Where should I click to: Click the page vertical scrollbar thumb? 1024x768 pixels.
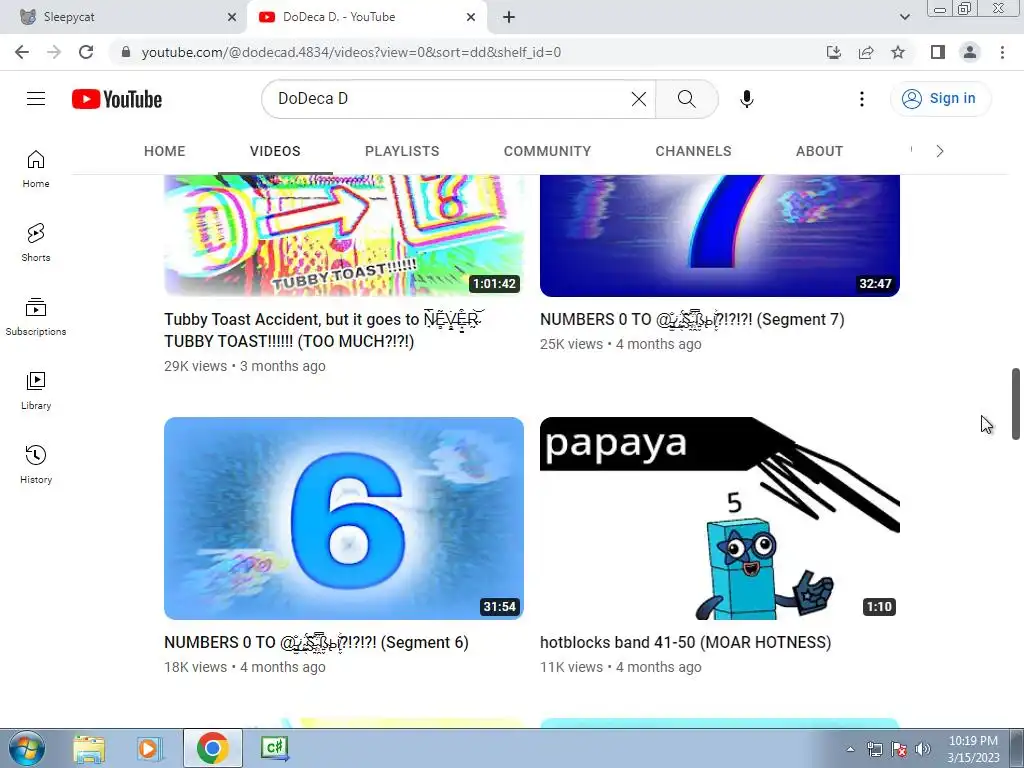click(x=1016, y=404)
